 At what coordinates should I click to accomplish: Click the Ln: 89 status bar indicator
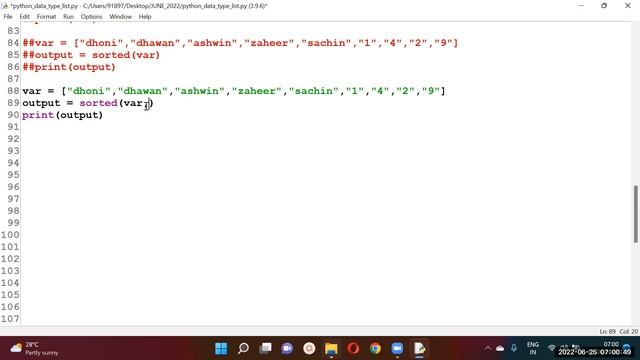[607, 331]
